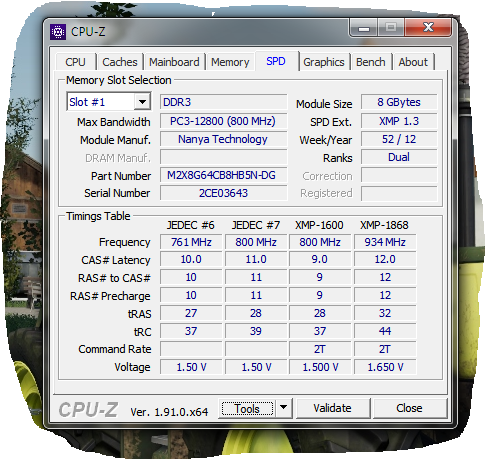Switch to the CPU tab
The image size is (486, 460).
75,62
